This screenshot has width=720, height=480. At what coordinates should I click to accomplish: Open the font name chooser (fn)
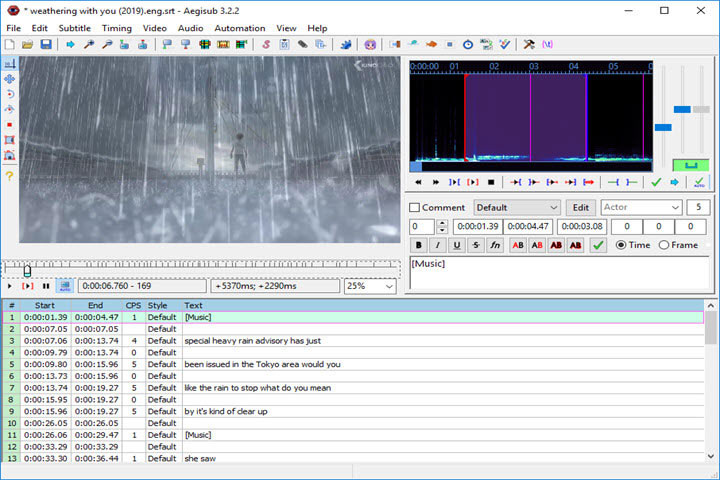[x=495, y=245]
